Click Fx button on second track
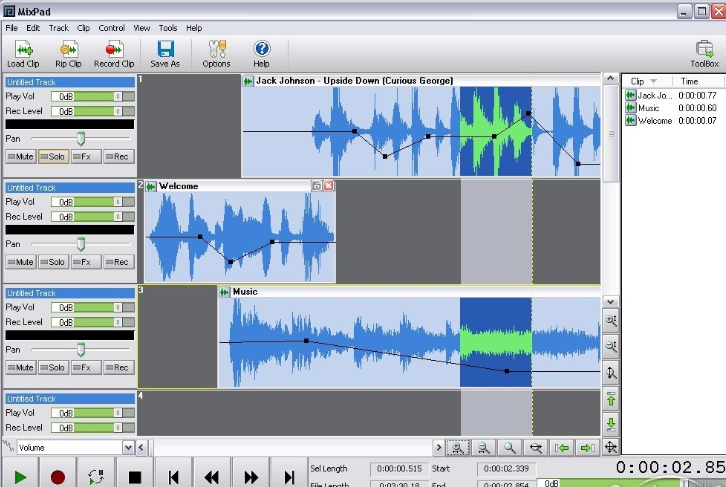This screenshot has width=726, height=487. tap(85, 262)
